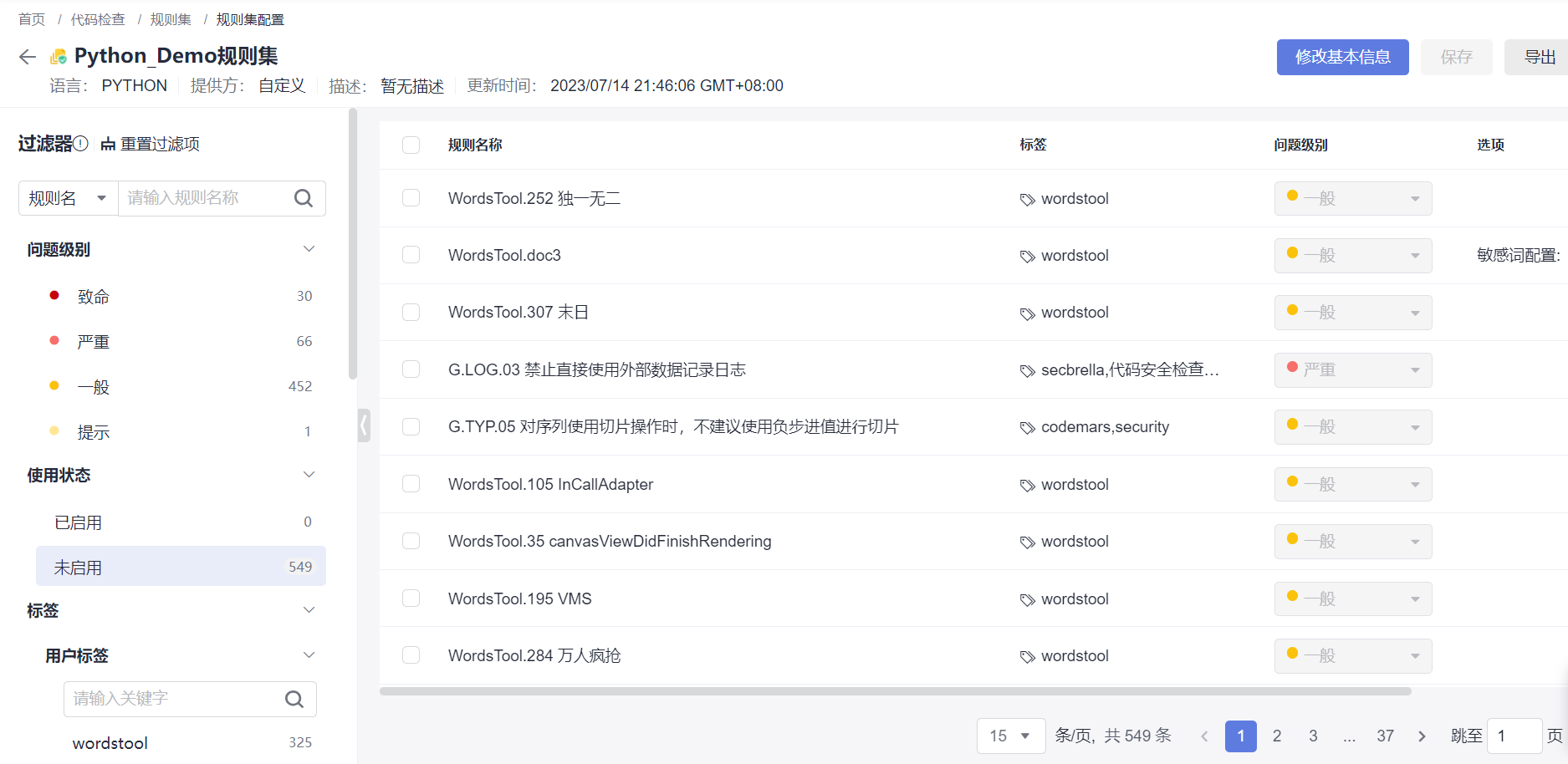Go to previous page with left pagination arrow
The height and width of the screenshot is (764, 1568).
[x=1204, y=736]
